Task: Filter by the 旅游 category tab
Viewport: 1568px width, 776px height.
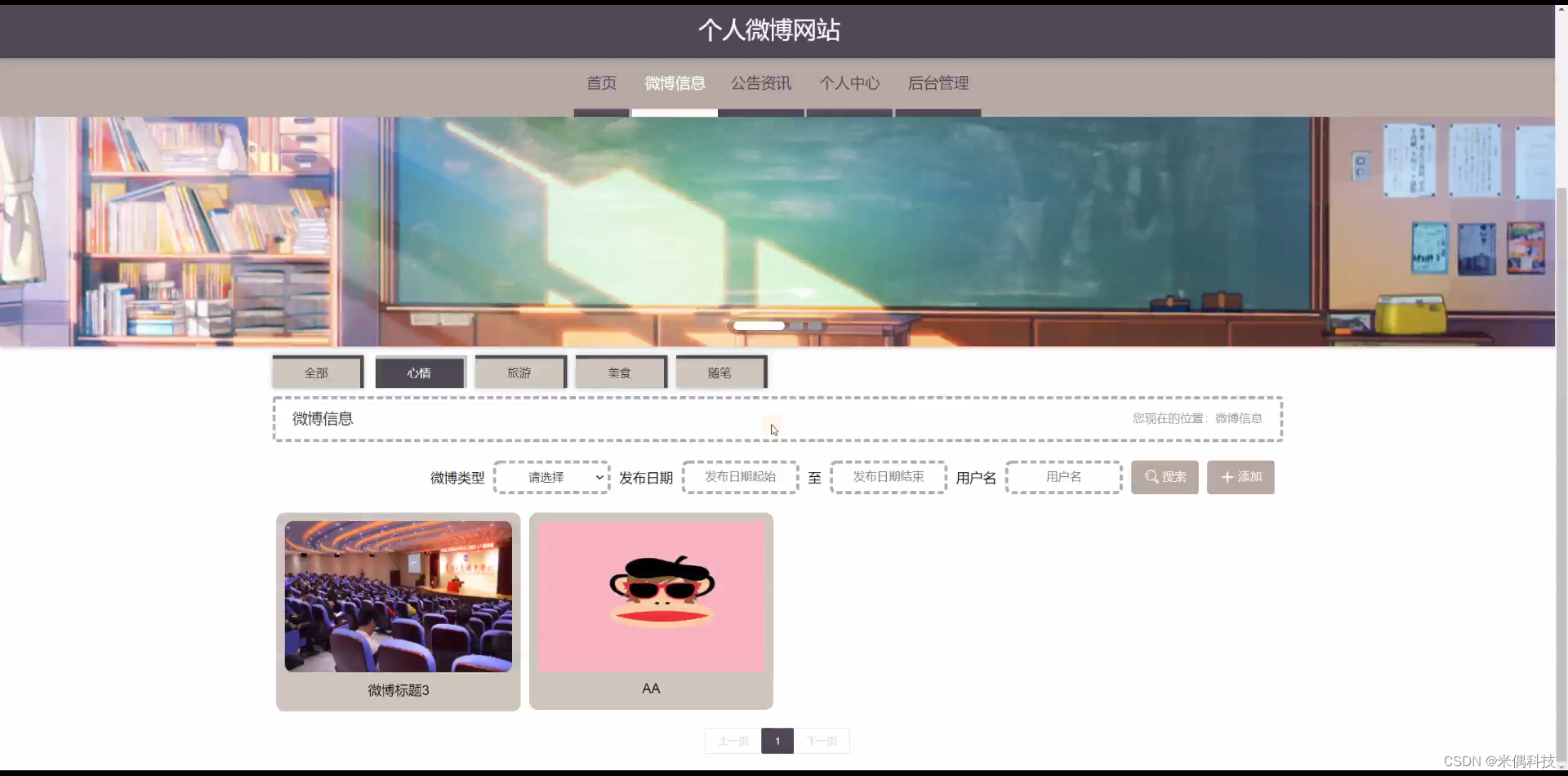Action: point(519,372)
